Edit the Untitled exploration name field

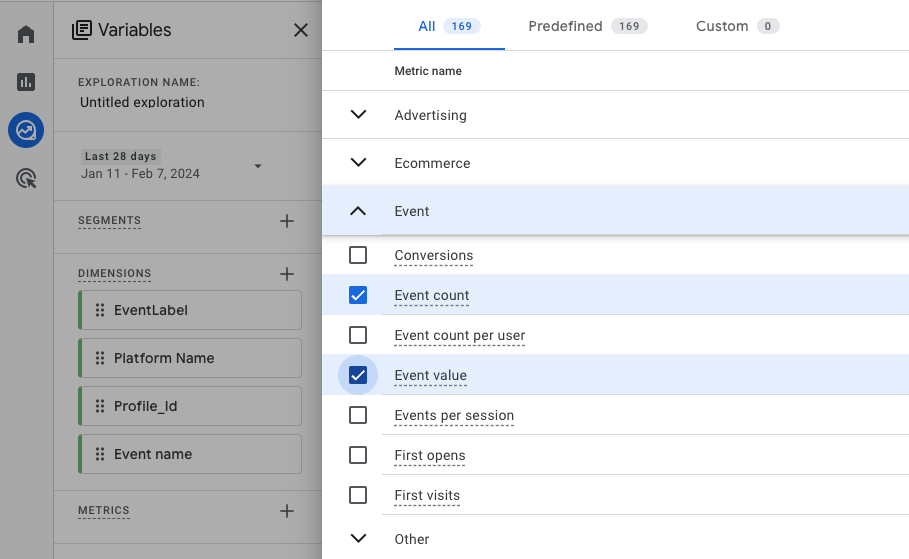[142, 103]
